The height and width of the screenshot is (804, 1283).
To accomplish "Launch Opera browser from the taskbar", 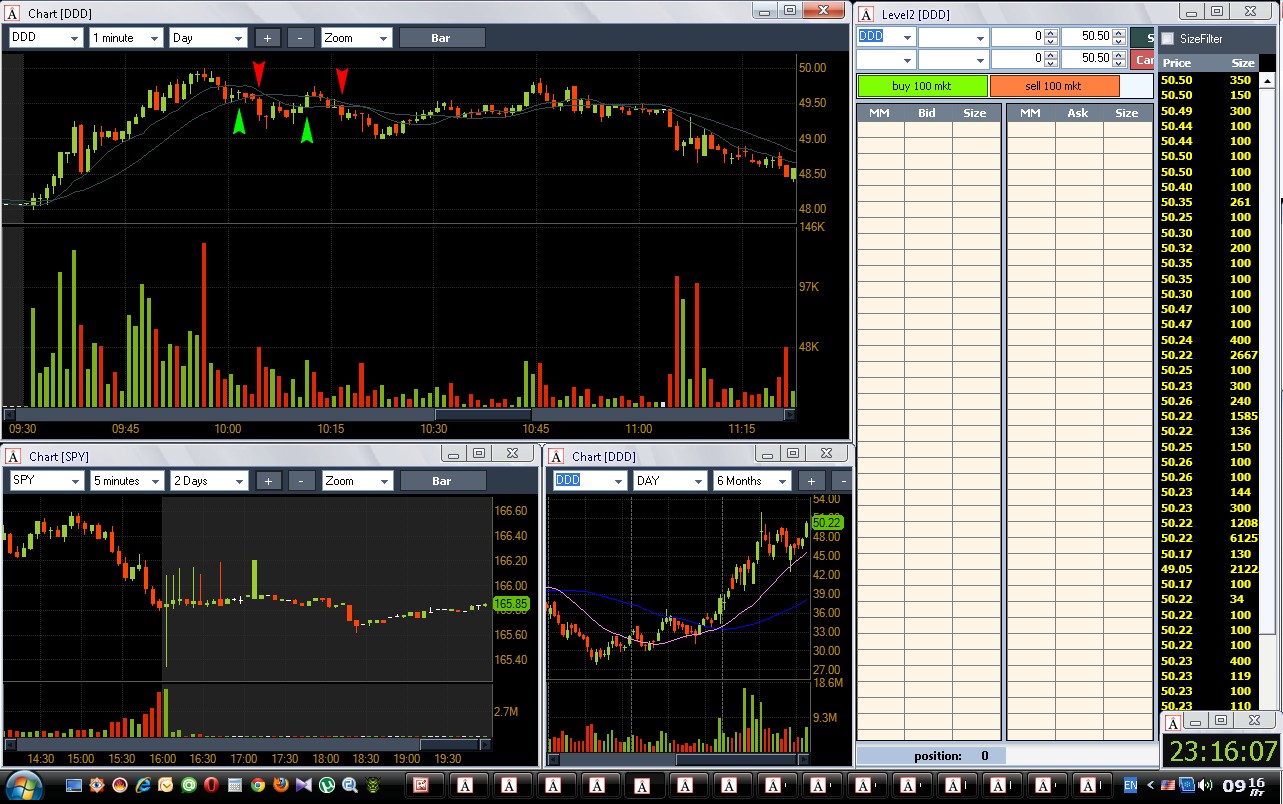I will tap(211, 785).
